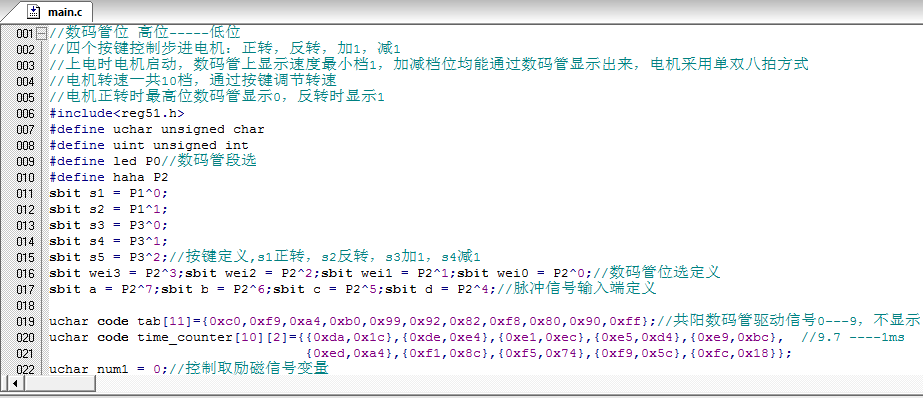923x398 pixels.
Task: Click the comment on line 005
Action: 217,97
